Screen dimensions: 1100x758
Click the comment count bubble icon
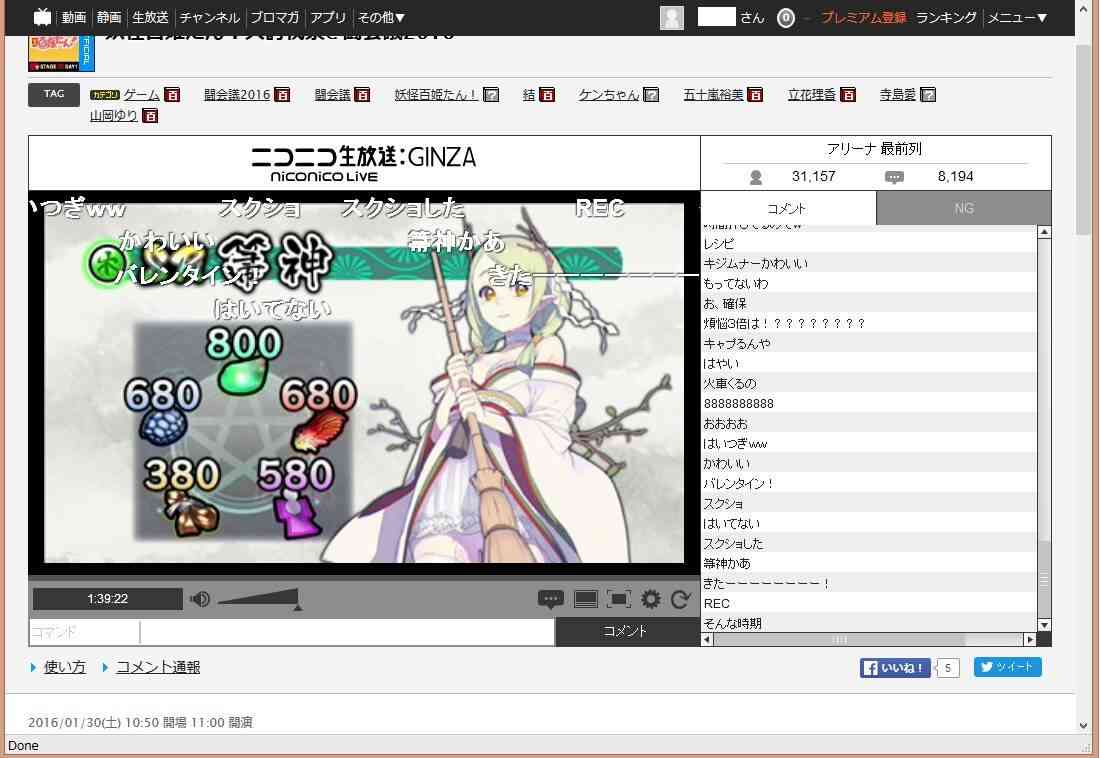click(x=894, y=177)
